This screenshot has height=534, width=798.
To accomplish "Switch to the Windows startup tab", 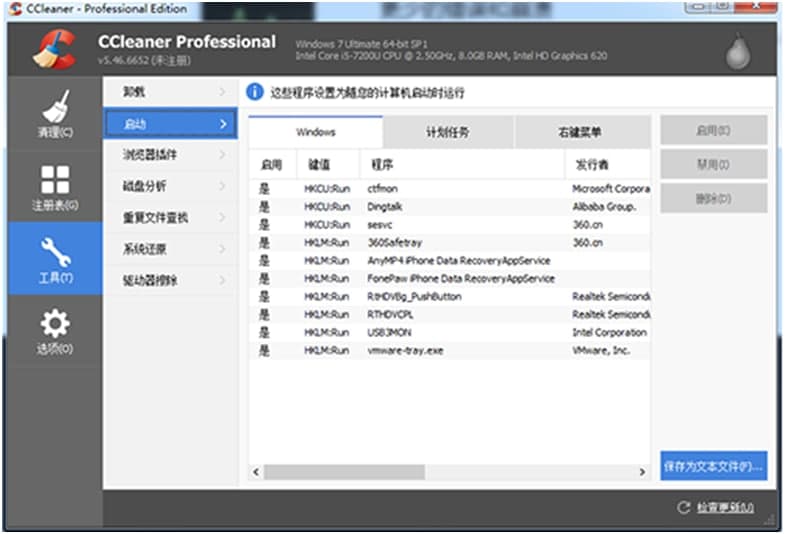I will pyautogui.click(x=316, y=132).
